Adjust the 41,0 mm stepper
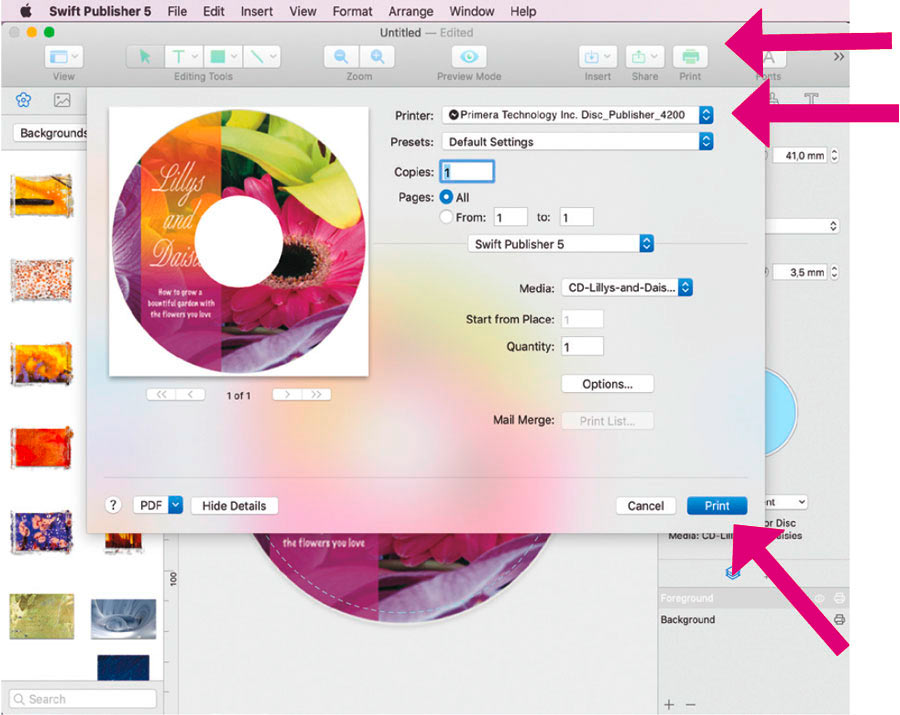This screenshot has width=900, height=715. click(x=834, y=156)
